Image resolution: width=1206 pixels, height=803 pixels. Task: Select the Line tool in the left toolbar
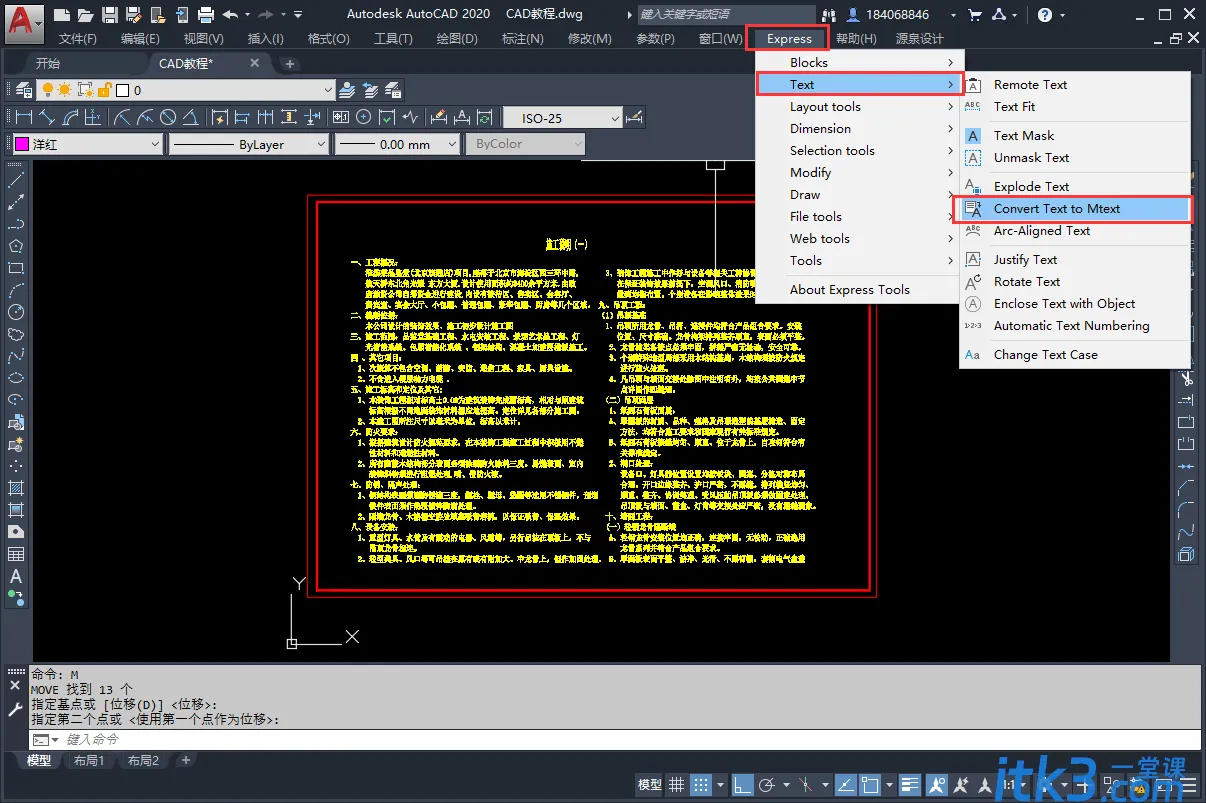(x=16, y=180)
